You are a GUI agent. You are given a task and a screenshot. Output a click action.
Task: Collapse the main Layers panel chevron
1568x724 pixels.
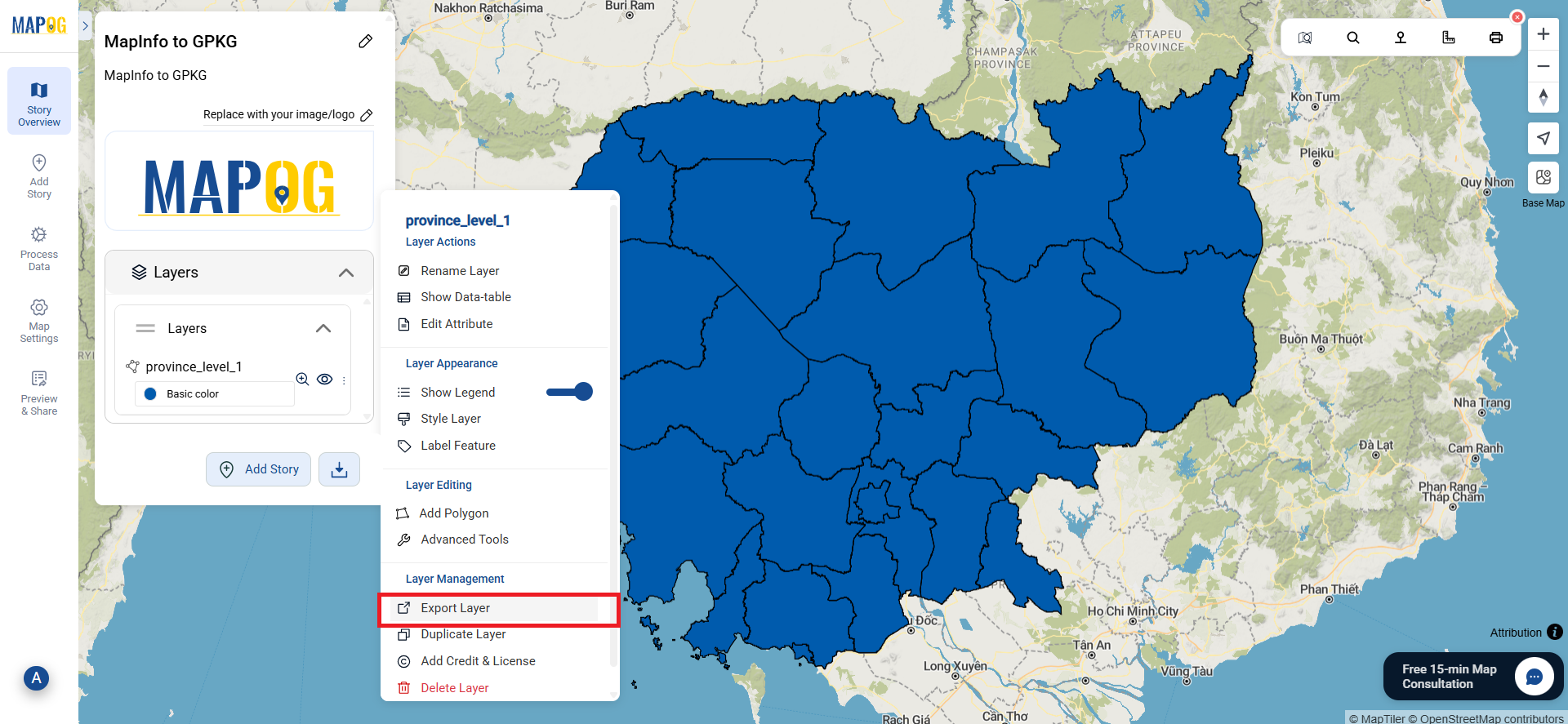[346, 273]
